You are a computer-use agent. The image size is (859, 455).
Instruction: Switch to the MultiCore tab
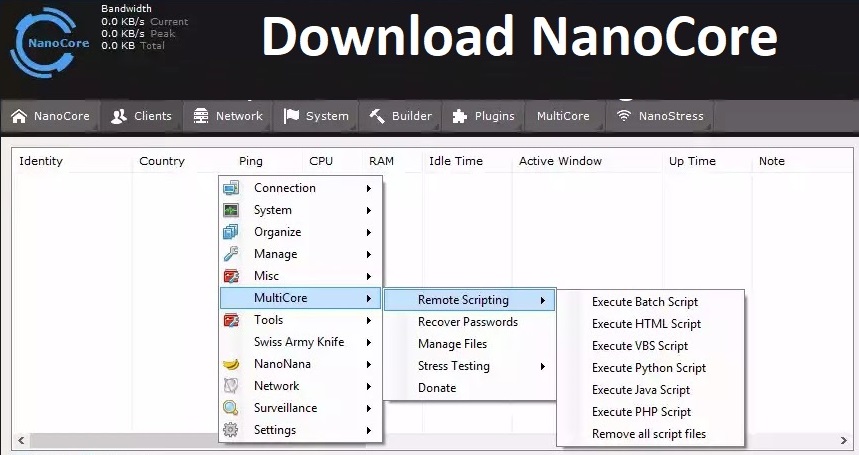[564, 116]
